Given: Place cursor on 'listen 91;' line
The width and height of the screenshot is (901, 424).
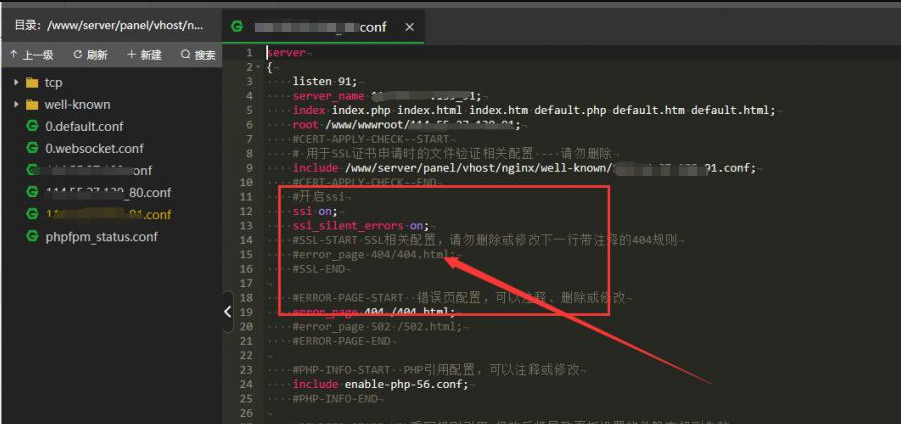Looking at the screenshot, I should 325,82.
